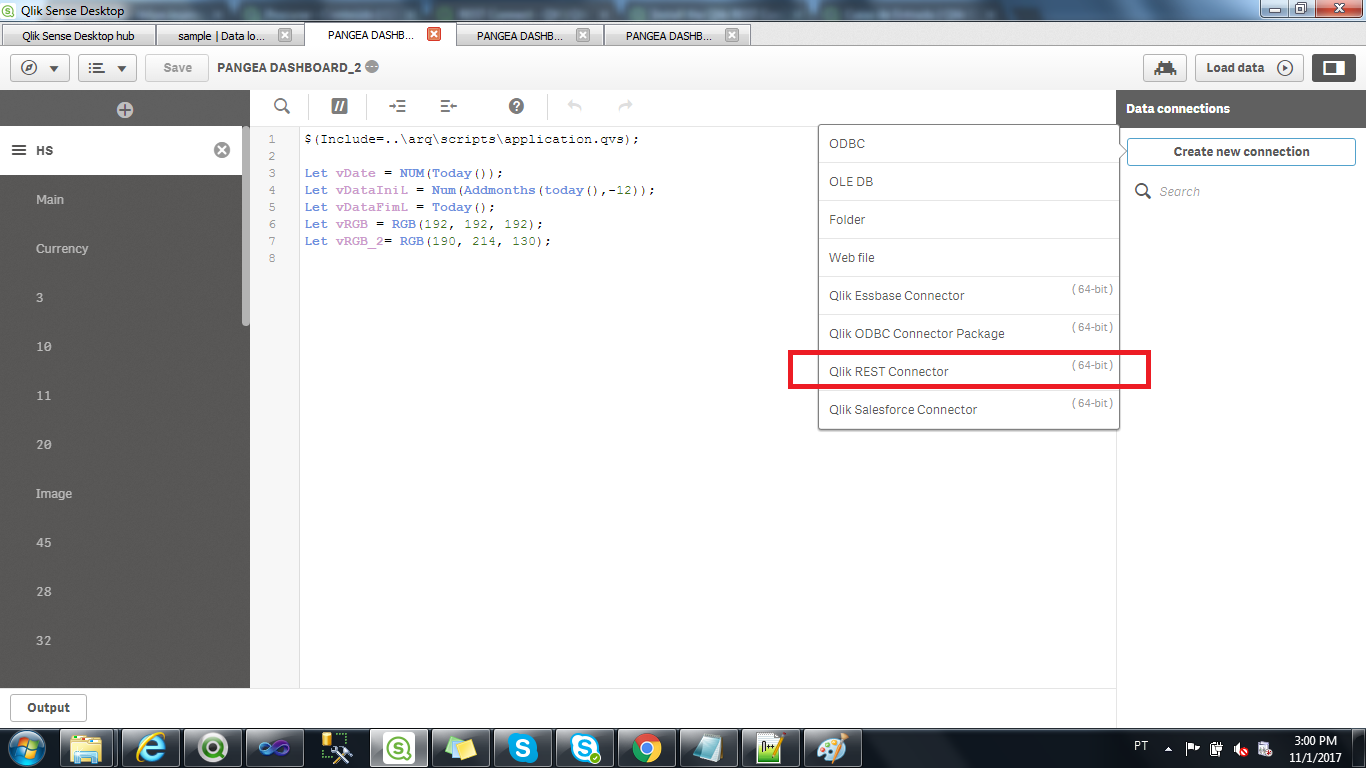Open the Currency script section
This screenshot has width=1366, height=768.
click(120, 249)
